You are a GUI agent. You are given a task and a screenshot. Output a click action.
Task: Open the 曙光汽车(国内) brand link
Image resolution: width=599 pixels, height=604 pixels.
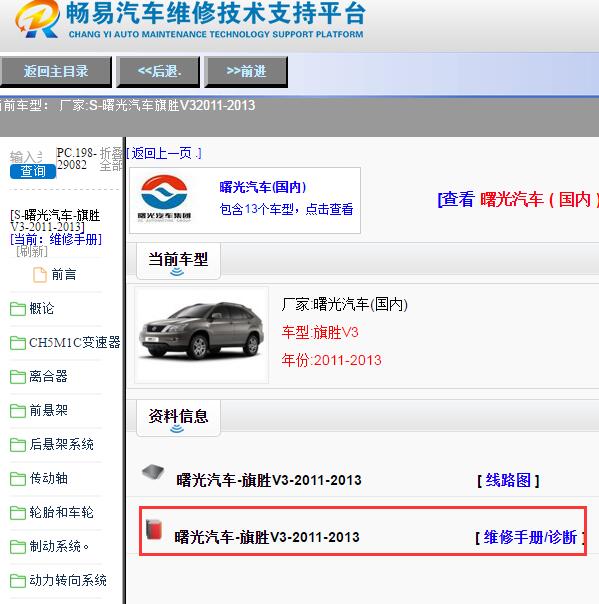263,187
